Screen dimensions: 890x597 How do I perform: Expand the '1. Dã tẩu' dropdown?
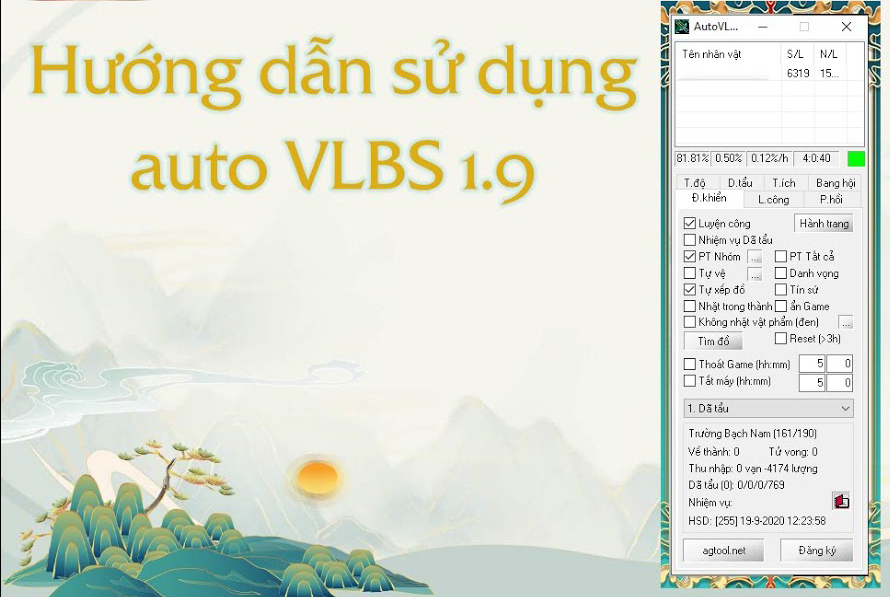pos(845,408)
